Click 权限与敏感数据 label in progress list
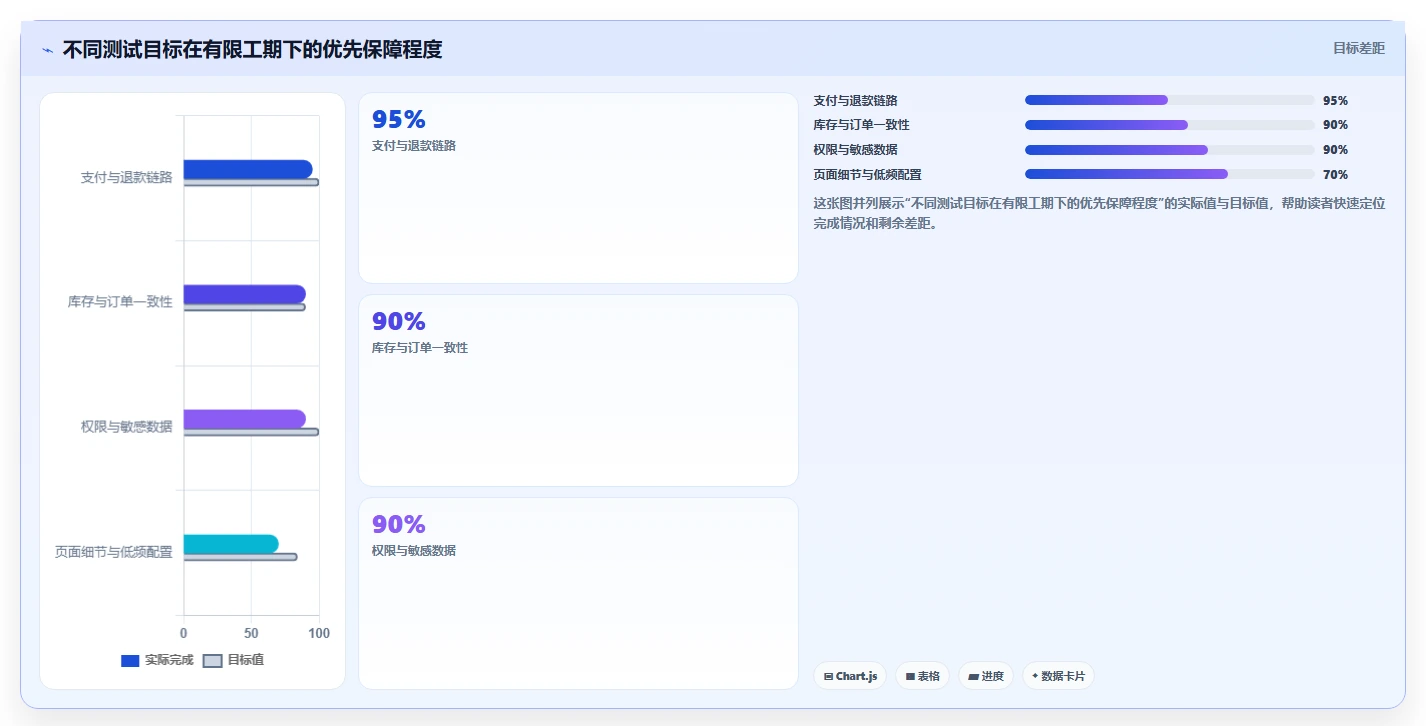 click(855, 150)
